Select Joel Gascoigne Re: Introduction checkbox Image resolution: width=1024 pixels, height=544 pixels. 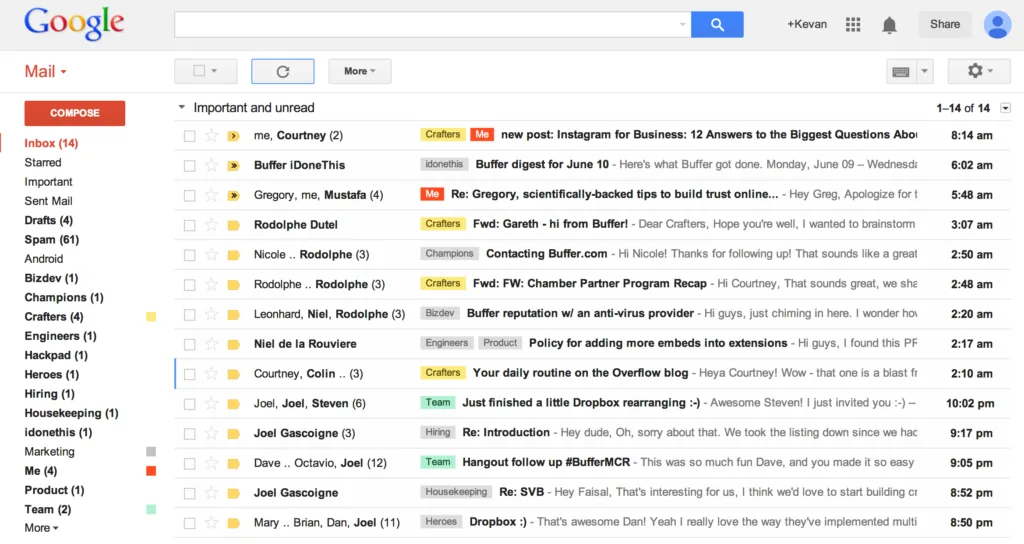(x=189, y=434)
